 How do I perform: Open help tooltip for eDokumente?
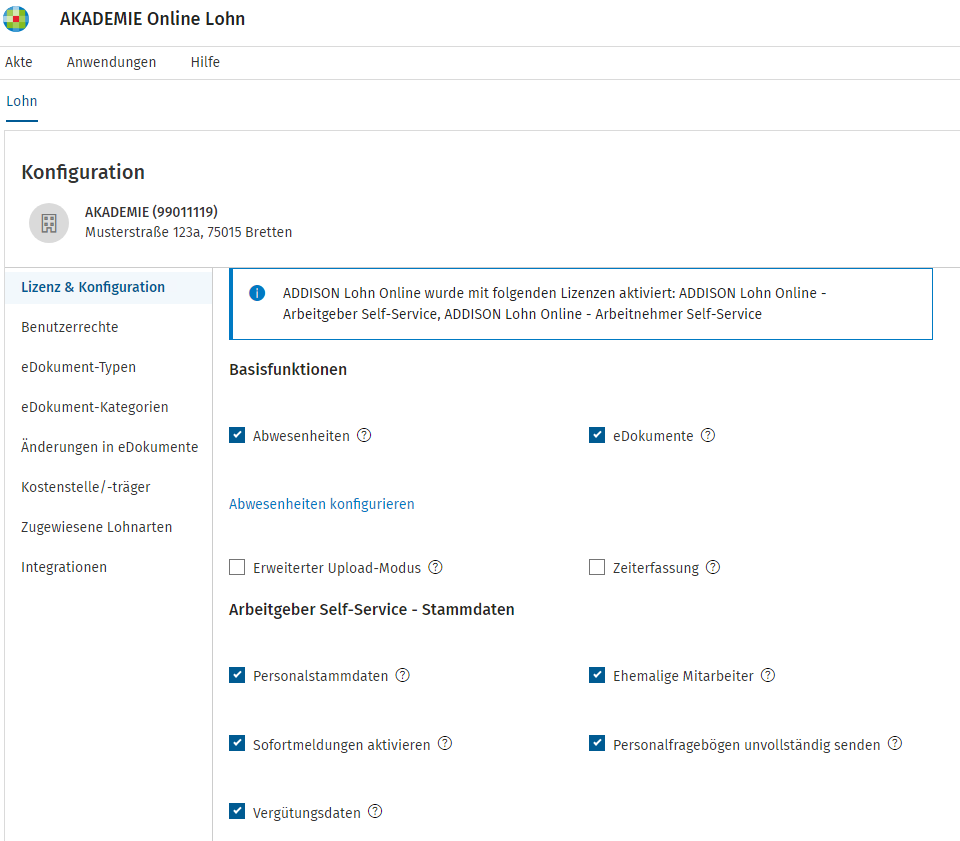(708, 435)
